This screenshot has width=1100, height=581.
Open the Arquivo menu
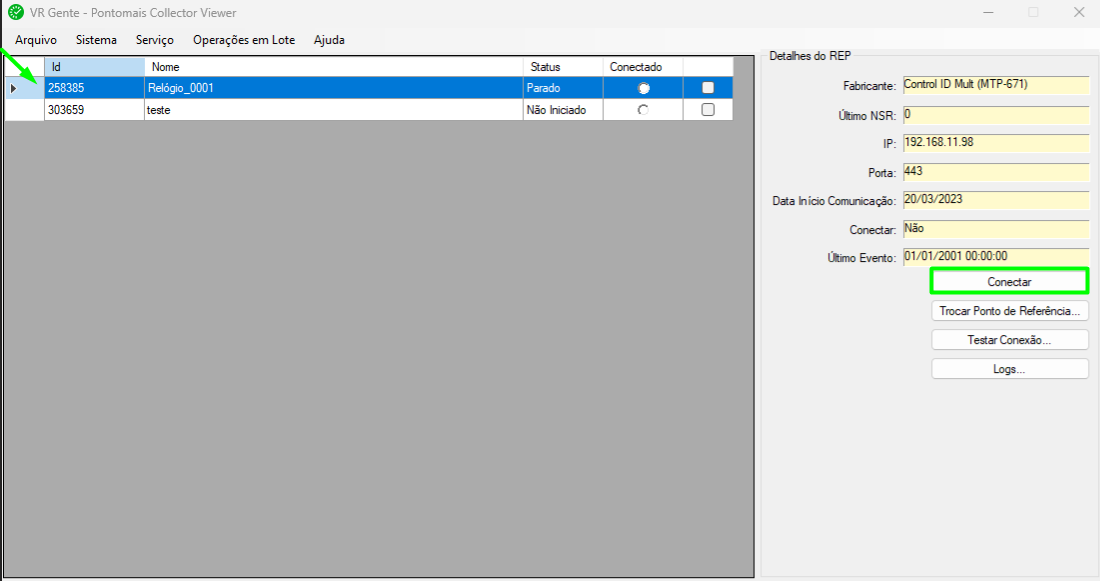coord(36,40)
